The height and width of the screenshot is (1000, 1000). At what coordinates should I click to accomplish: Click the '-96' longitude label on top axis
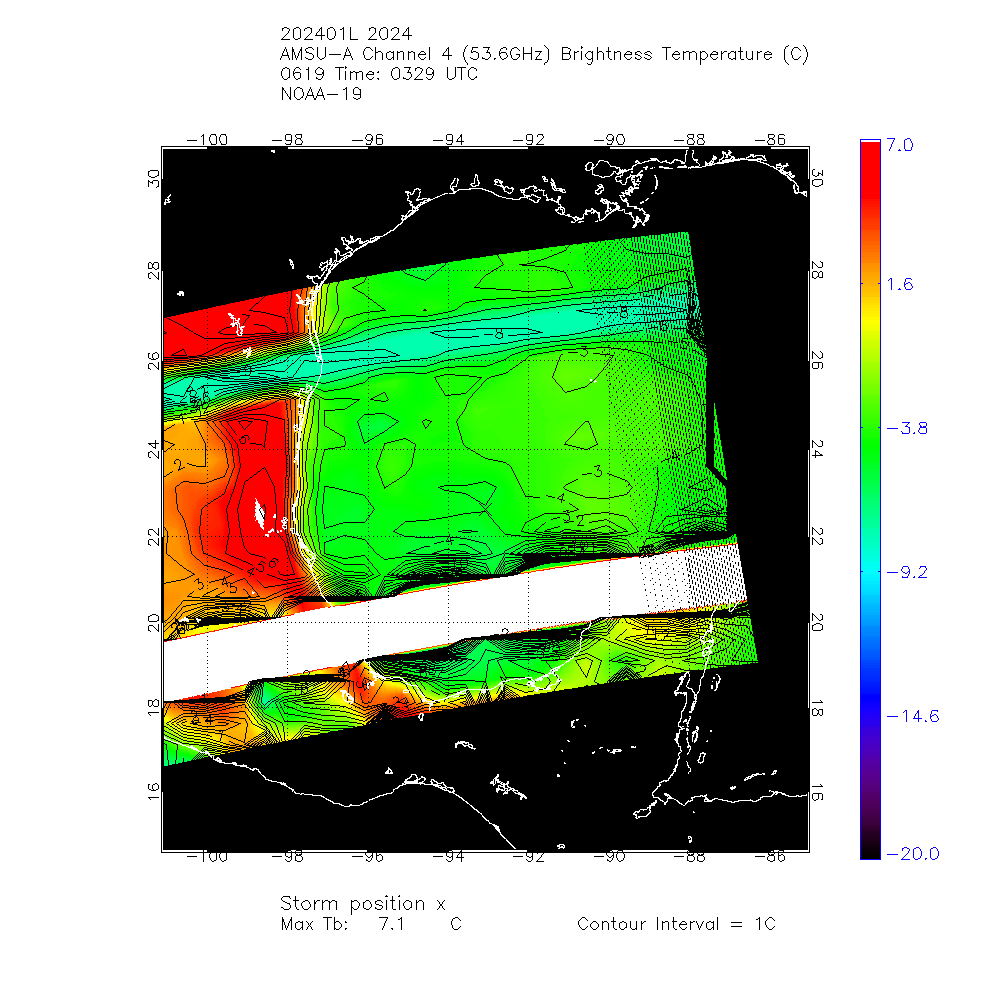click(x=368, y=140)
